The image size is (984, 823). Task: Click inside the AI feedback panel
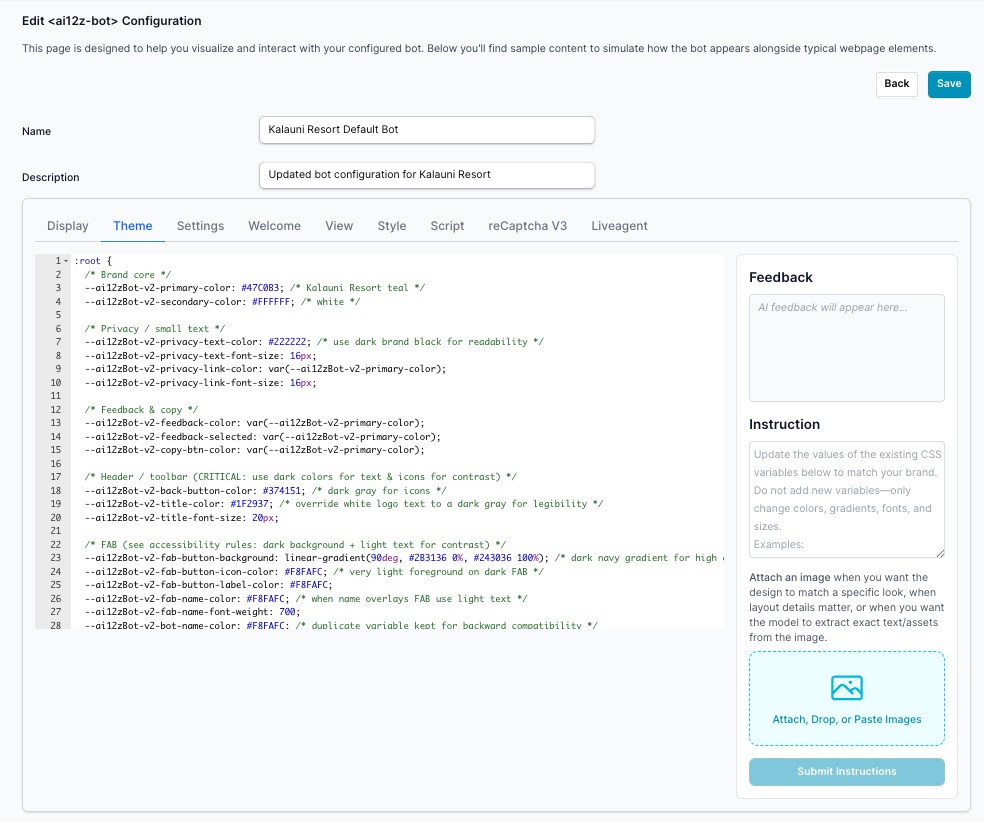click(x=846, y=350)
